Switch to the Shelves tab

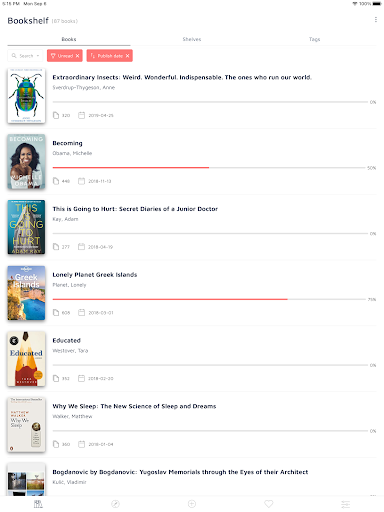(192, 39)
